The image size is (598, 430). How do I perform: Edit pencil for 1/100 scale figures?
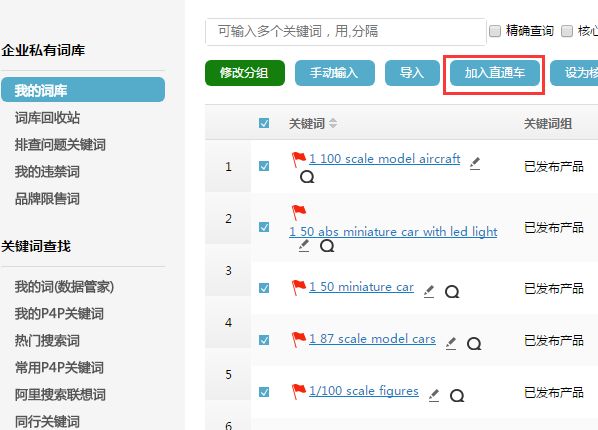click(434, 395)
